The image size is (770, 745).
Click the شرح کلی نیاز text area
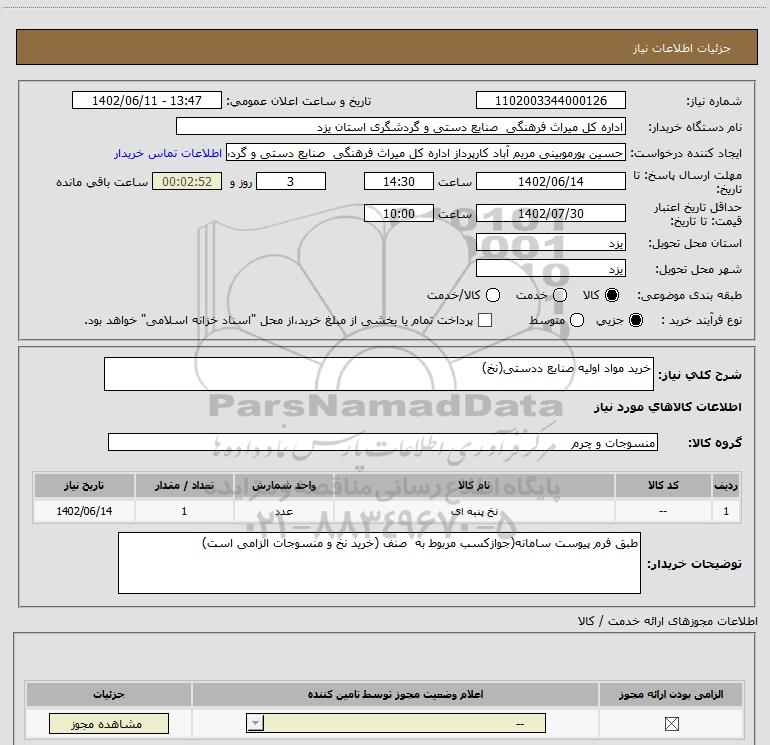coord(379,374)
